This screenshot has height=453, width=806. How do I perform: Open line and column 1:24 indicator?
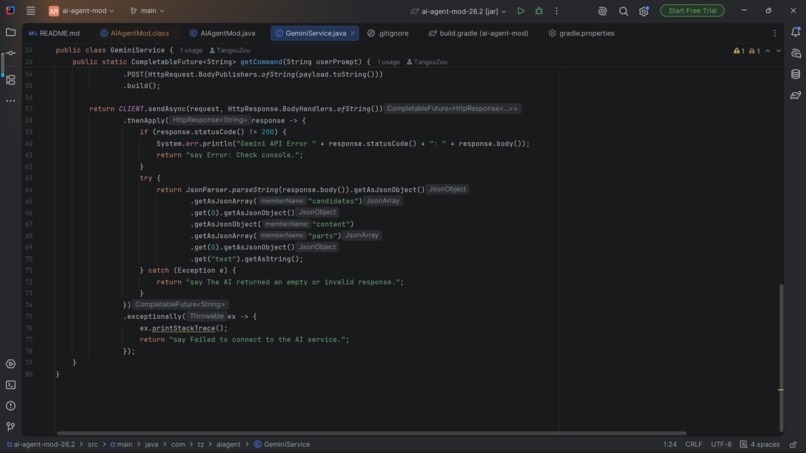tap(670, 444)
